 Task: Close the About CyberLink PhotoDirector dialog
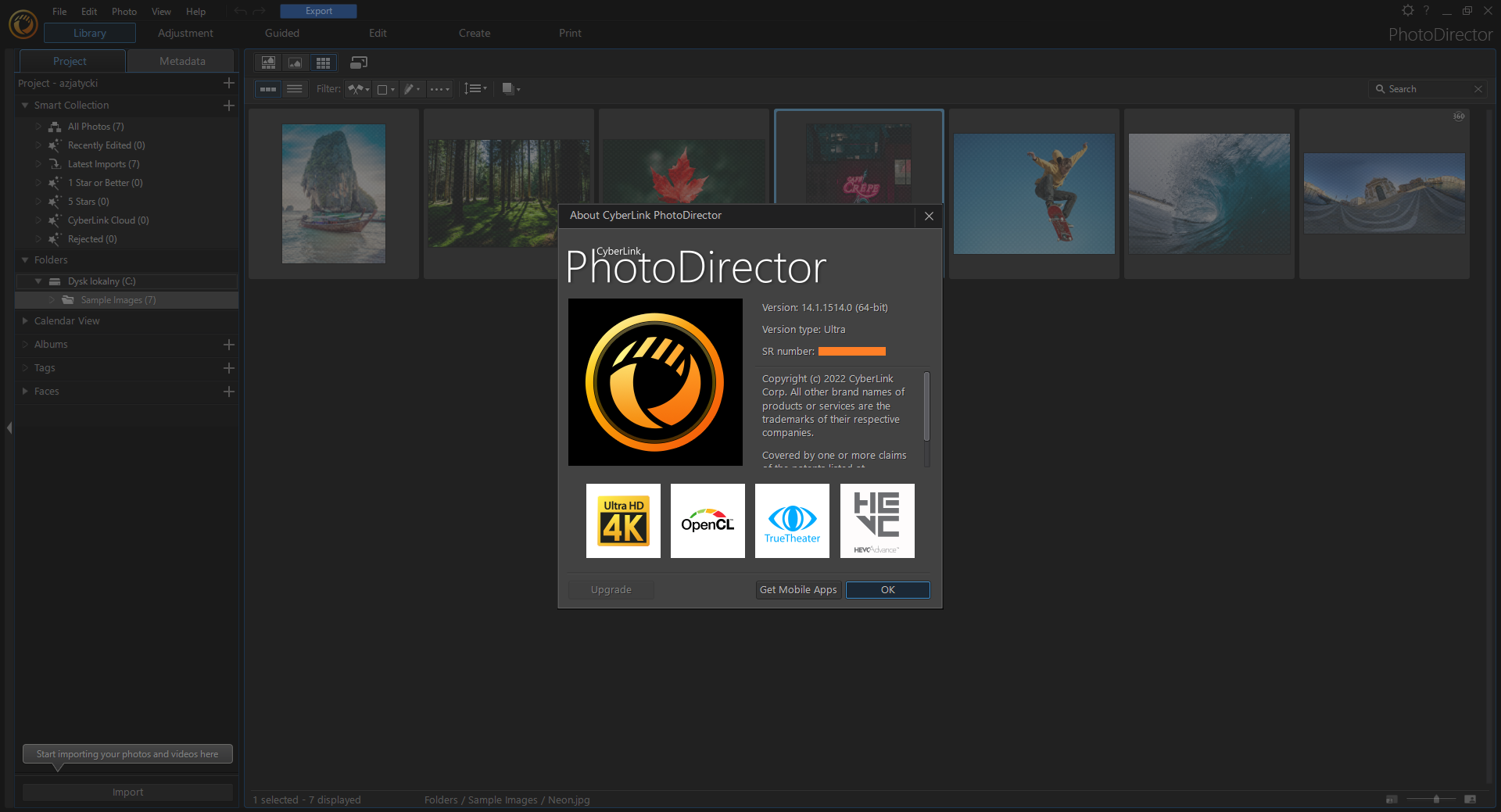929,216
